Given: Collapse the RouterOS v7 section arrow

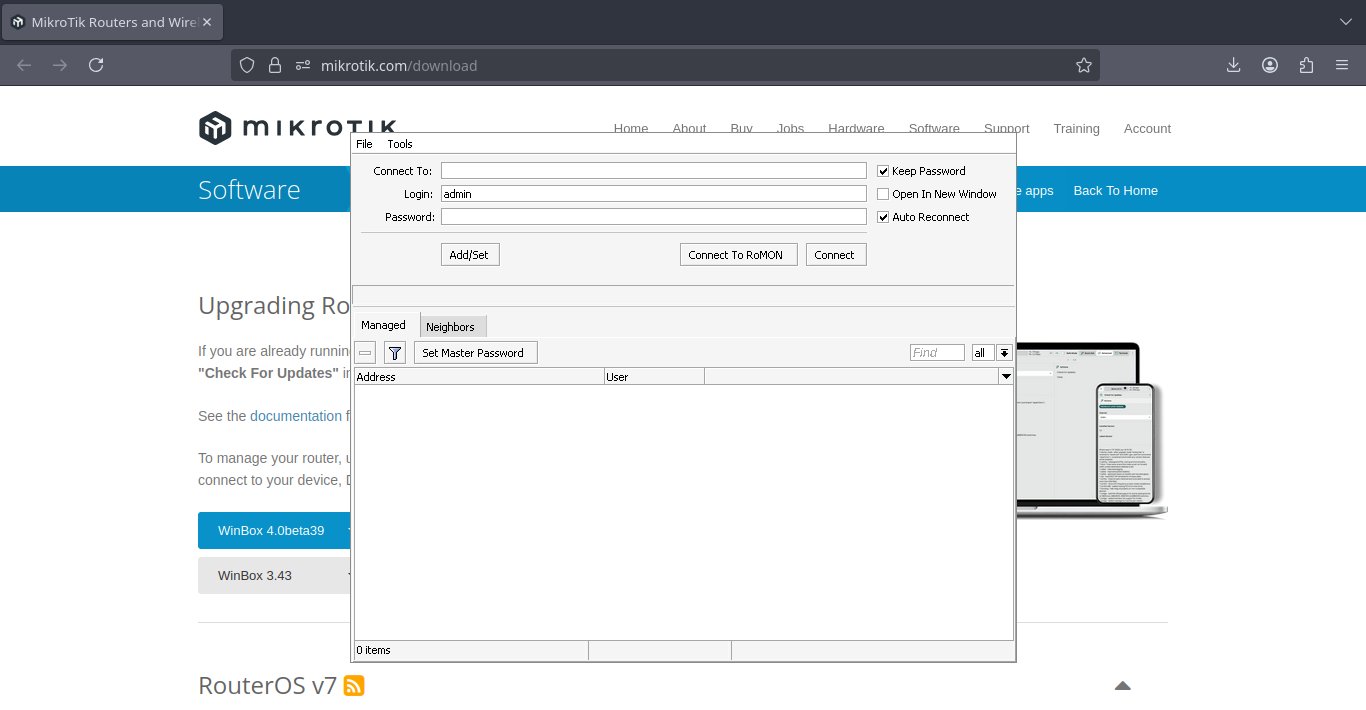Looking at the screenshot, I should click(x=1122, y=686).
